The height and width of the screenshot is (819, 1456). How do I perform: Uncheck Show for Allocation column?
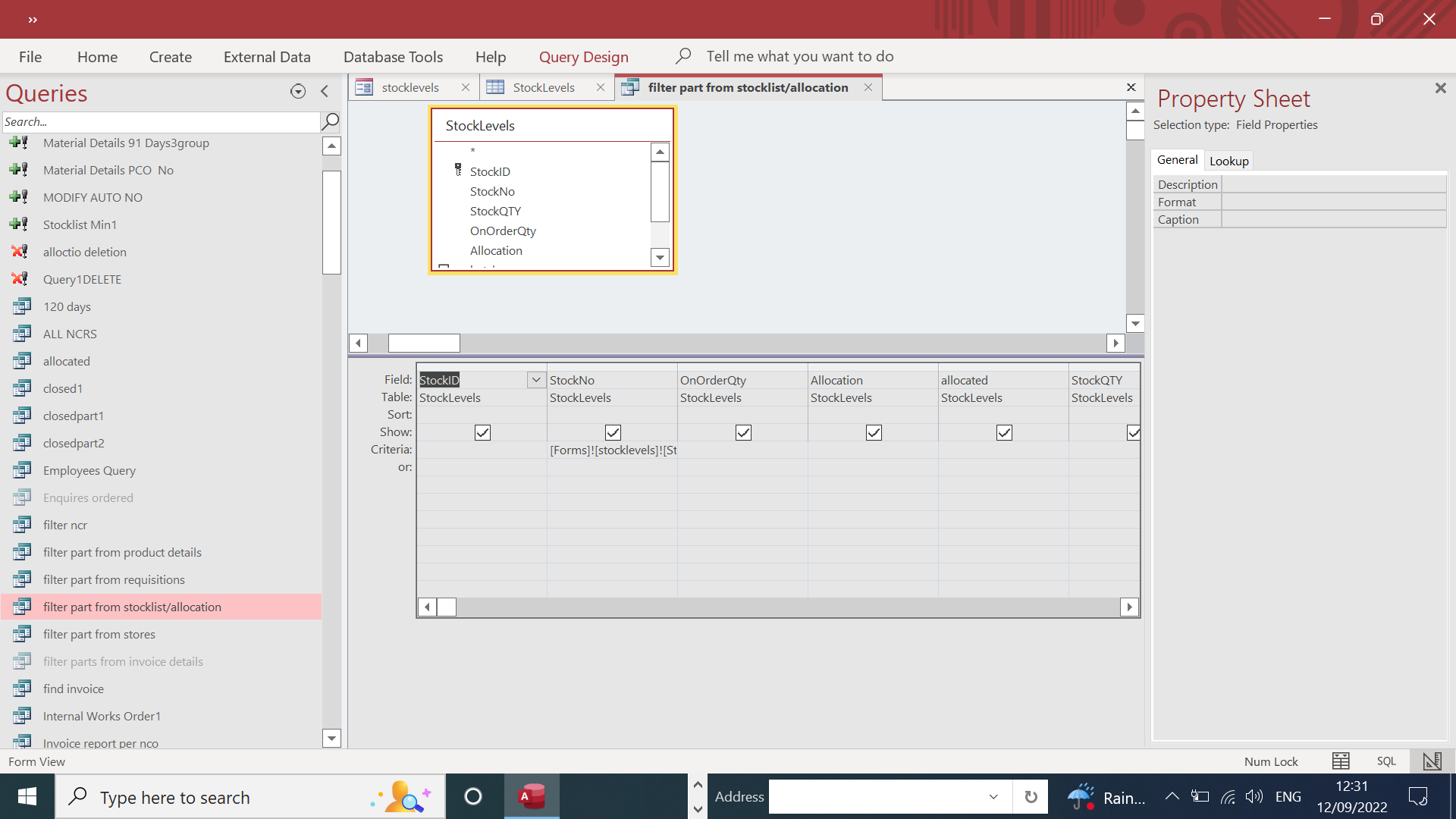click(874, 432)
